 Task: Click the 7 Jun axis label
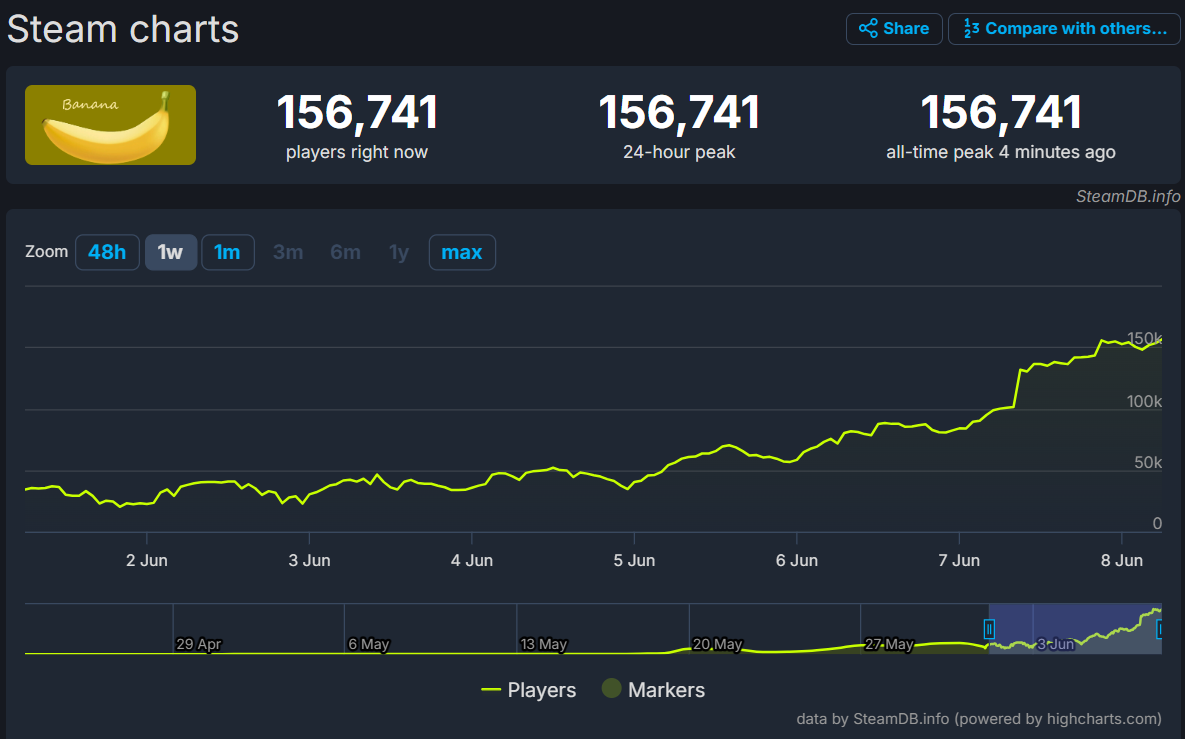pos(959,561)
